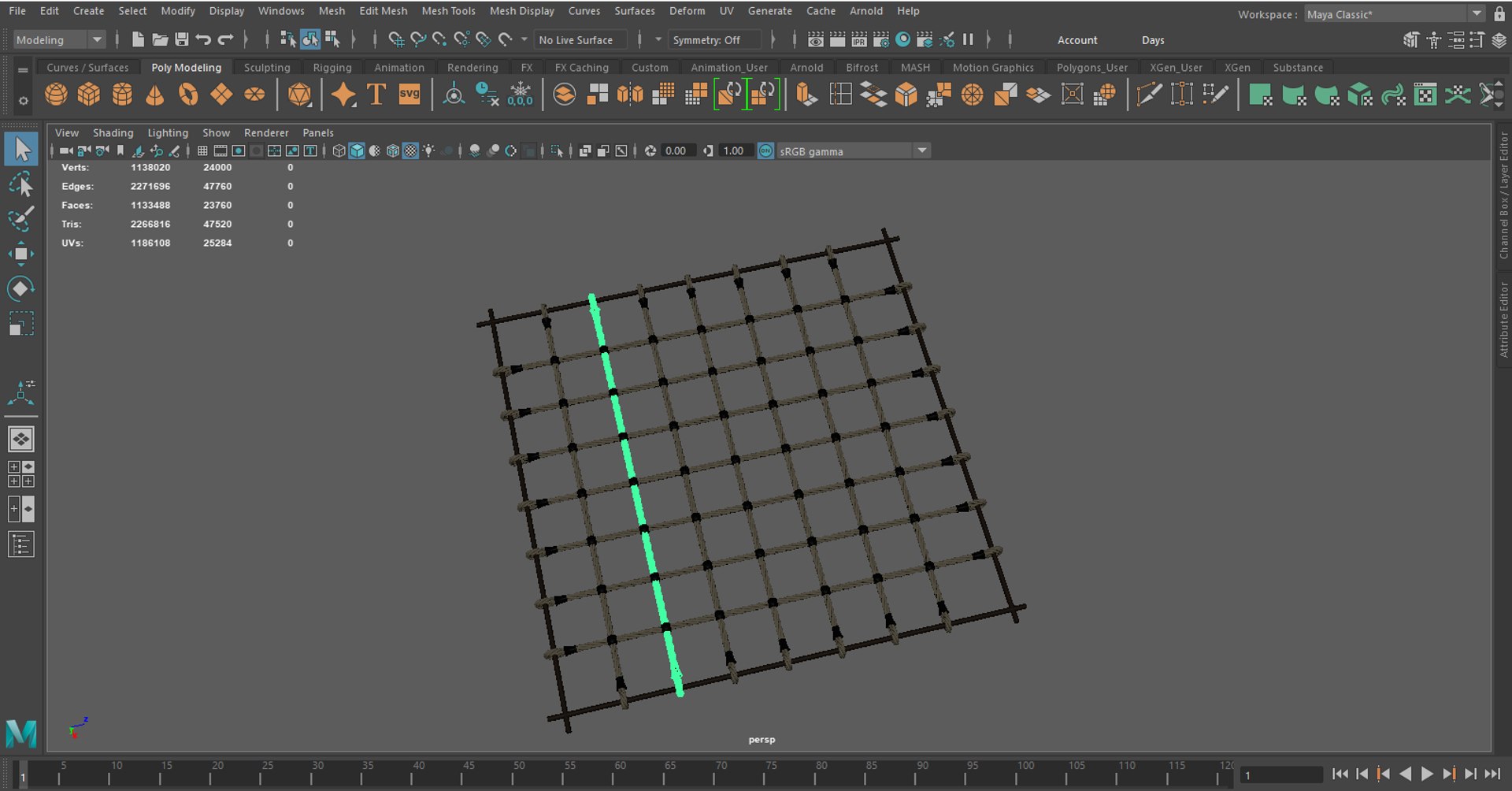Toggle the viewport film gate
Screen dimensions: 1512x791
tap(220, 150)
